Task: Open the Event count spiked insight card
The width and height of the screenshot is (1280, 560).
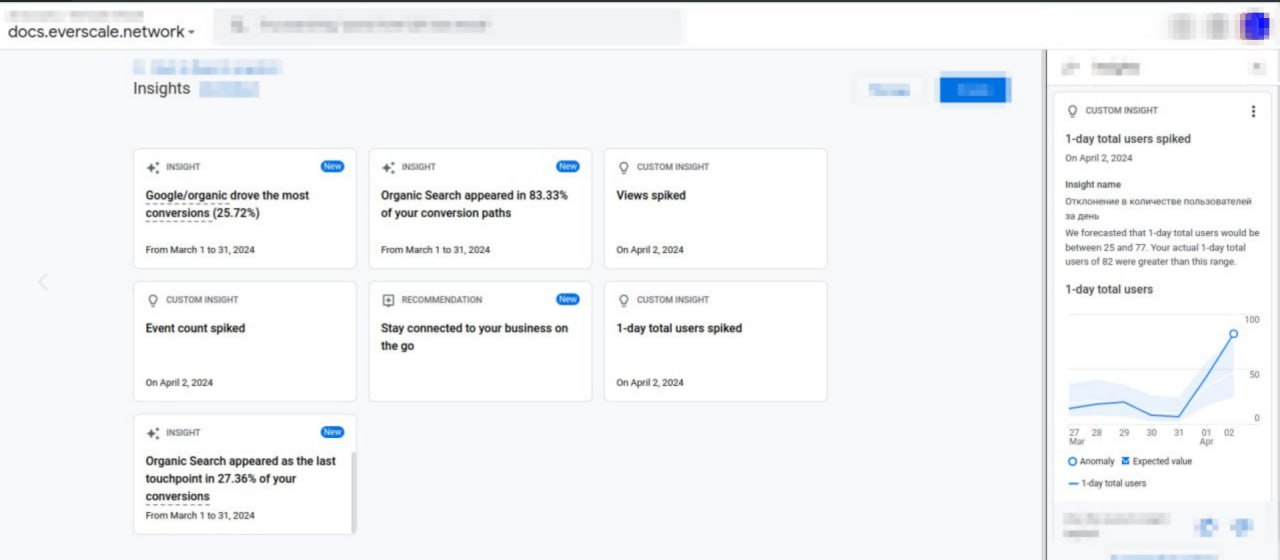Action: click(x=244, y=341)
